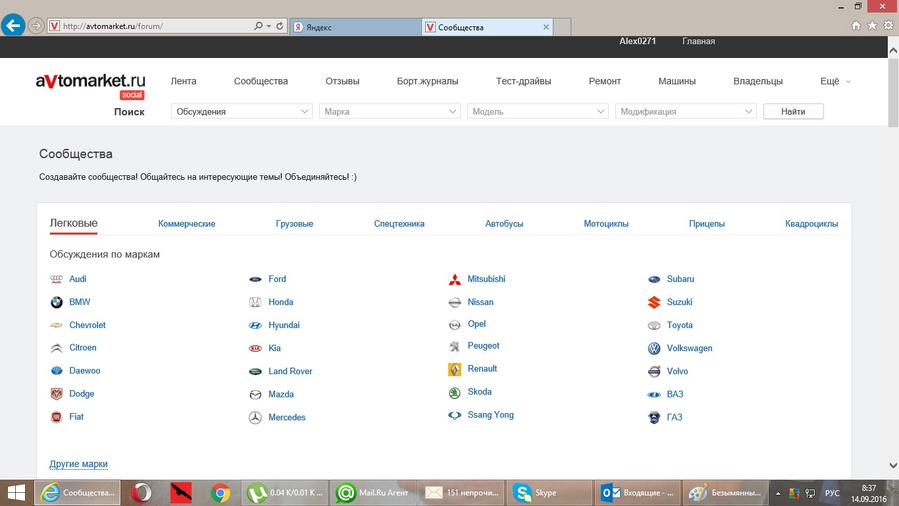Click the Honda logo icon
The width and height of the screenshot is (899, 506).
pos(255,302)
